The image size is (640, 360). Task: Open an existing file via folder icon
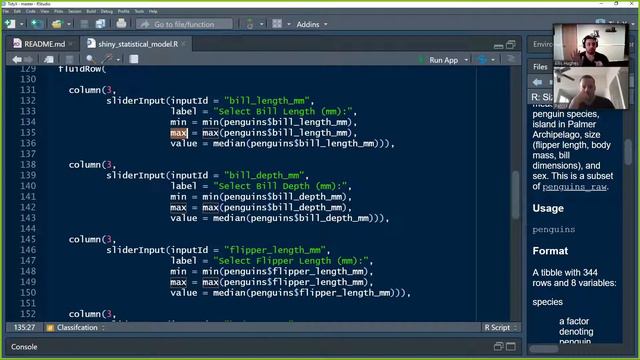[57, 24]
